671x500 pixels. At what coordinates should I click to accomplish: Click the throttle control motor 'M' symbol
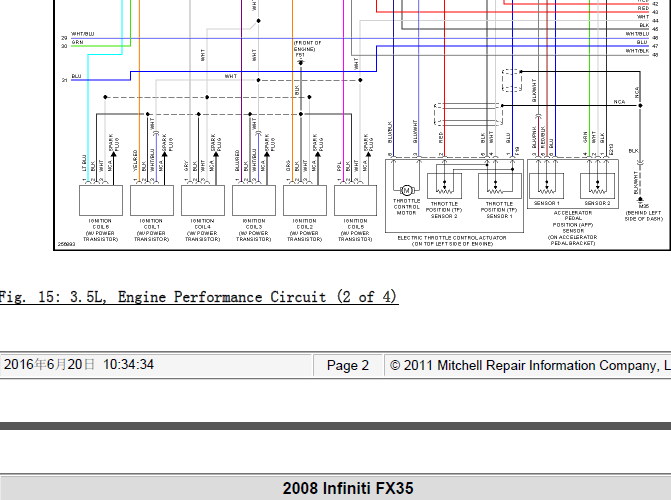(x=407, y=190)
